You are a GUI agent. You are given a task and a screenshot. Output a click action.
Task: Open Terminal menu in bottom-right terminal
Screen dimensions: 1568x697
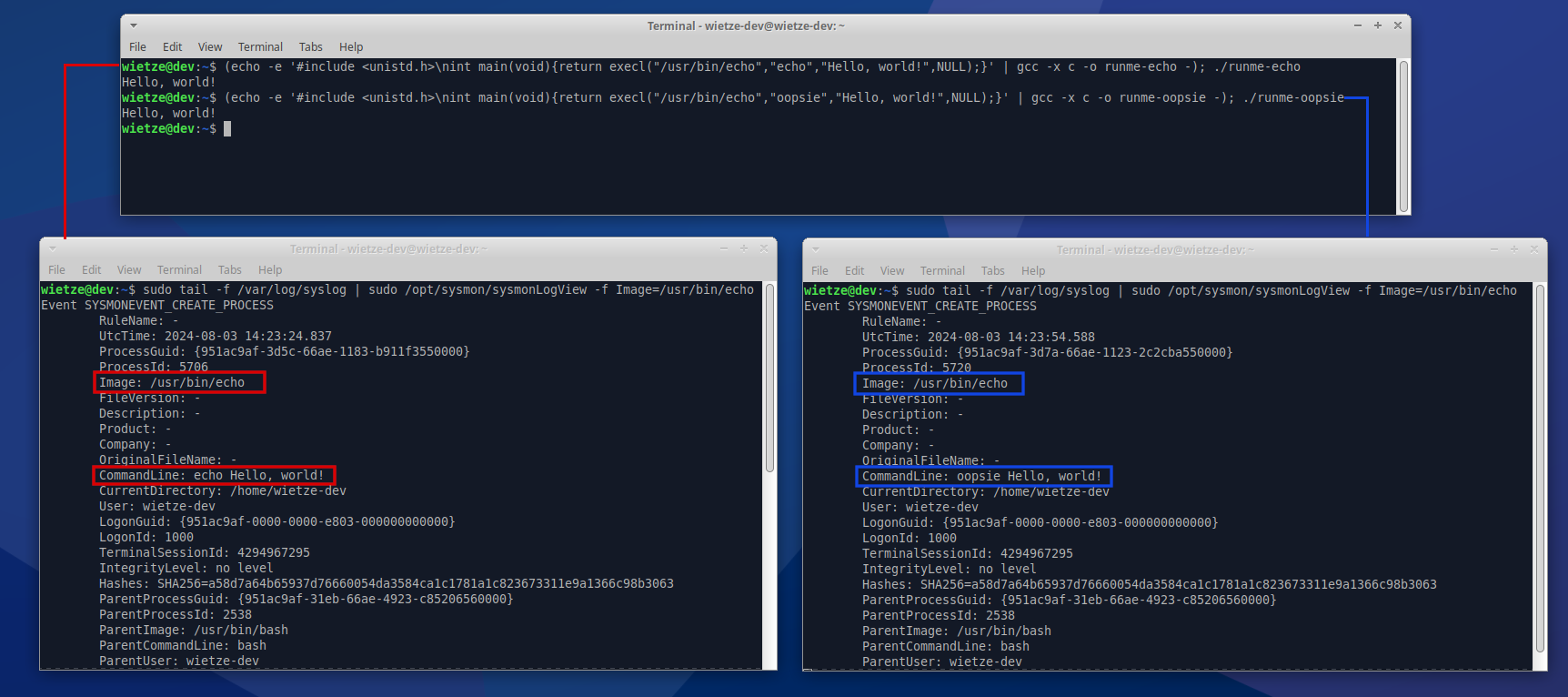[x=942, y=271]
